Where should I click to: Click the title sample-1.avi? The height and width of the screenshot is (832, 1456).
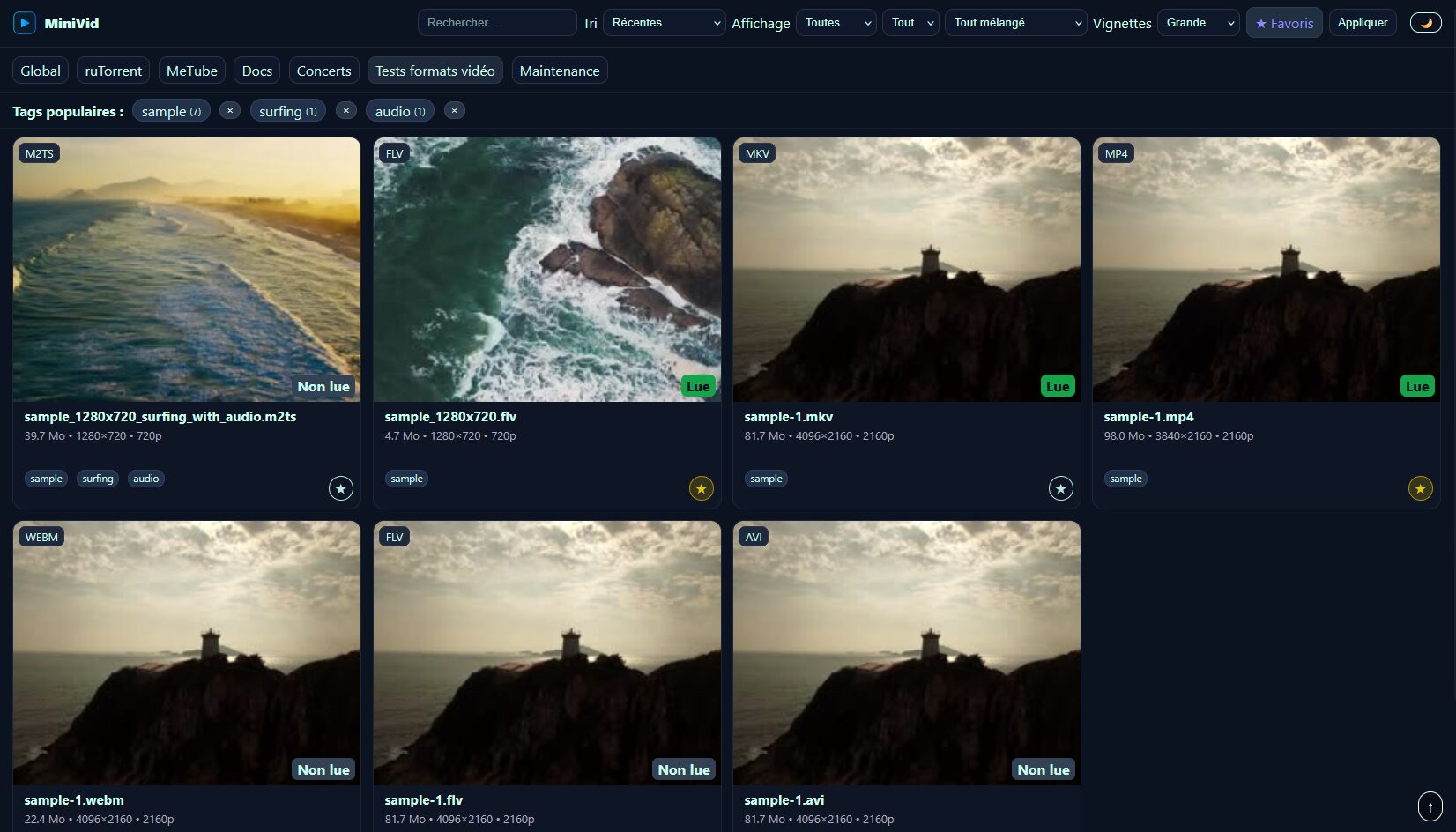(784, 800)
